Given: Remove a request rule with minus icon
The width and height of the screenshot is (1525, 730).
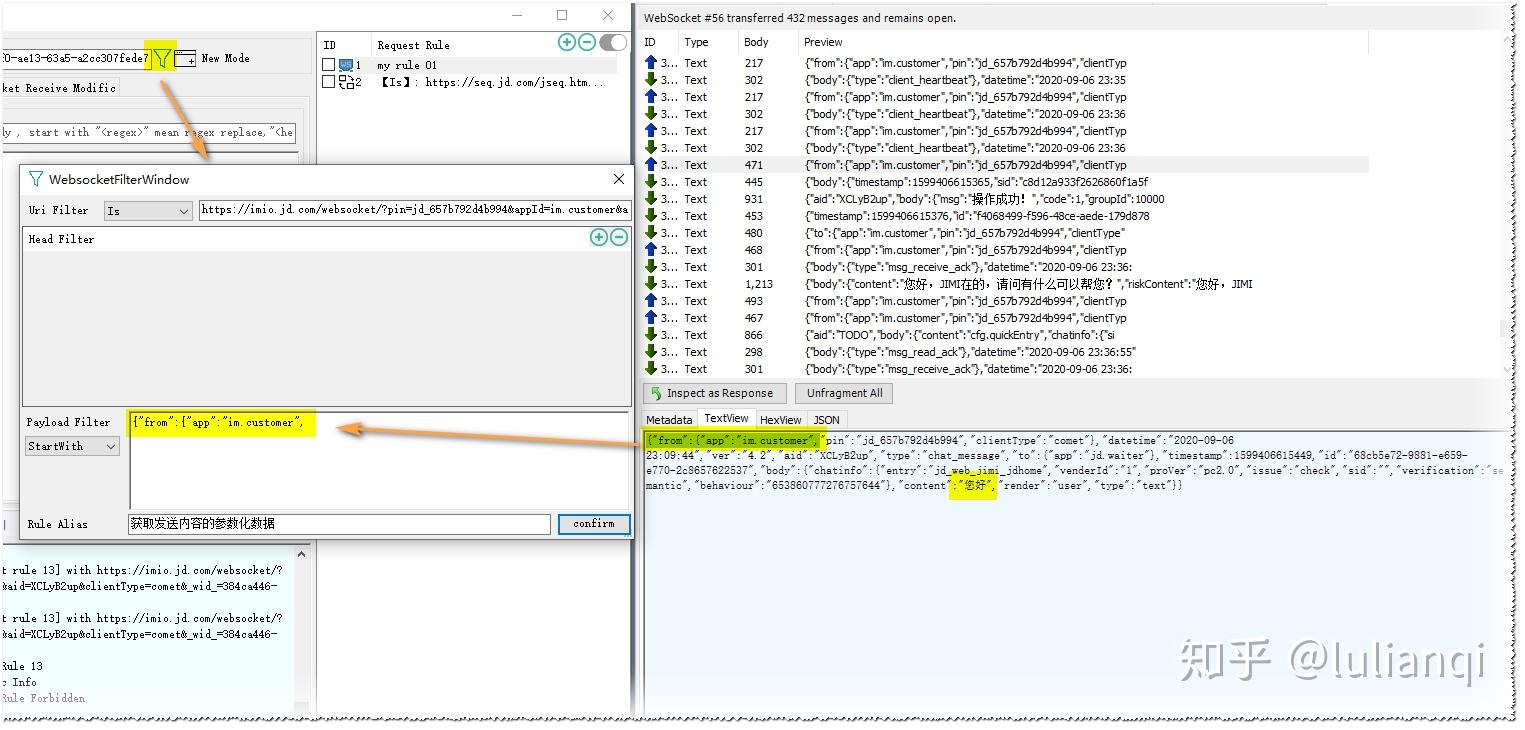Looking at the screenshot, I should pyautogui.click(x=587, y=42).
